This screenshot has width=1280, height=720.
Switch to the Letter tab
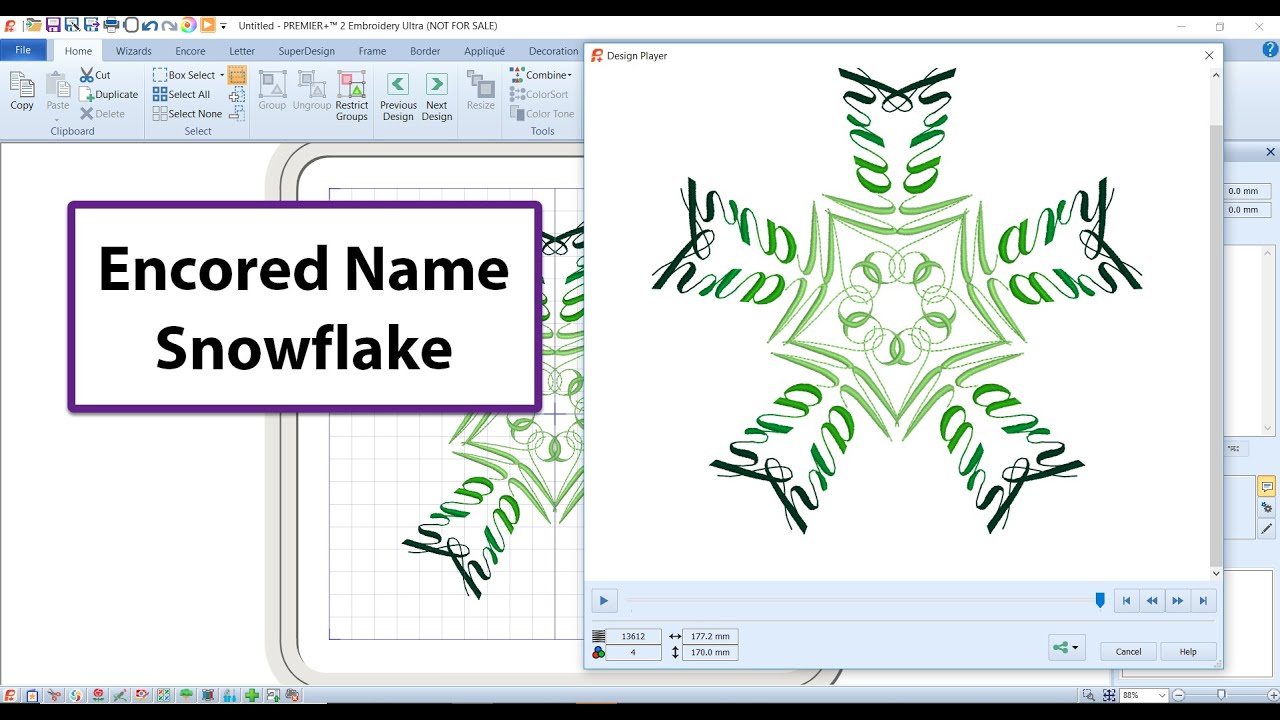tap(242, 51)
